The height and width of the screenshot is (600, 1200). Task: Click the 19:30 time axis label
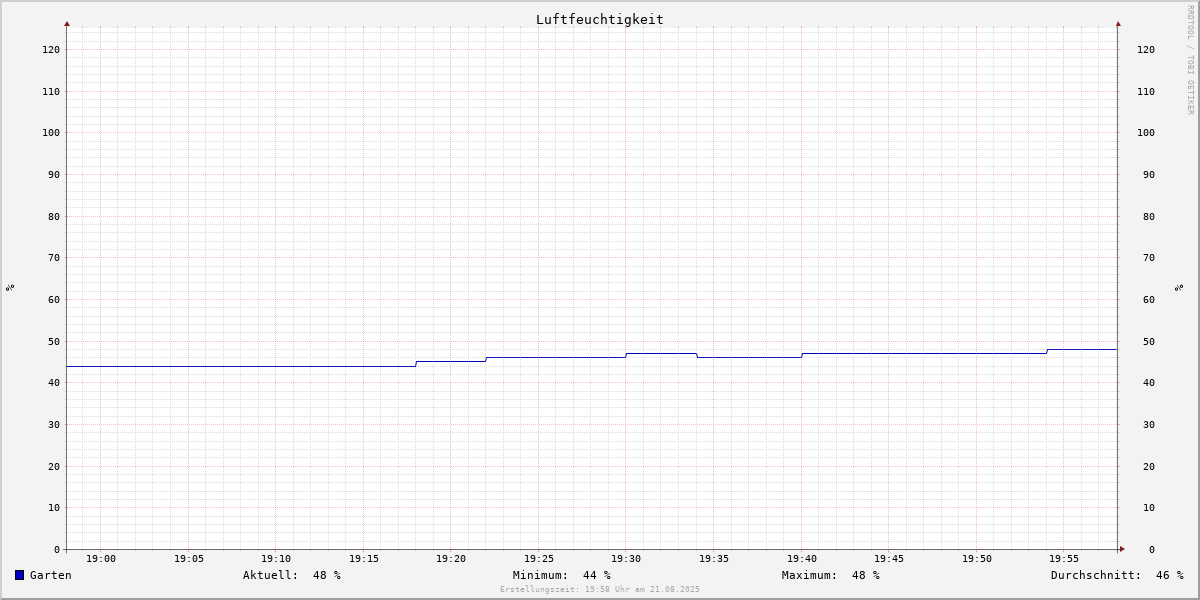626,559
